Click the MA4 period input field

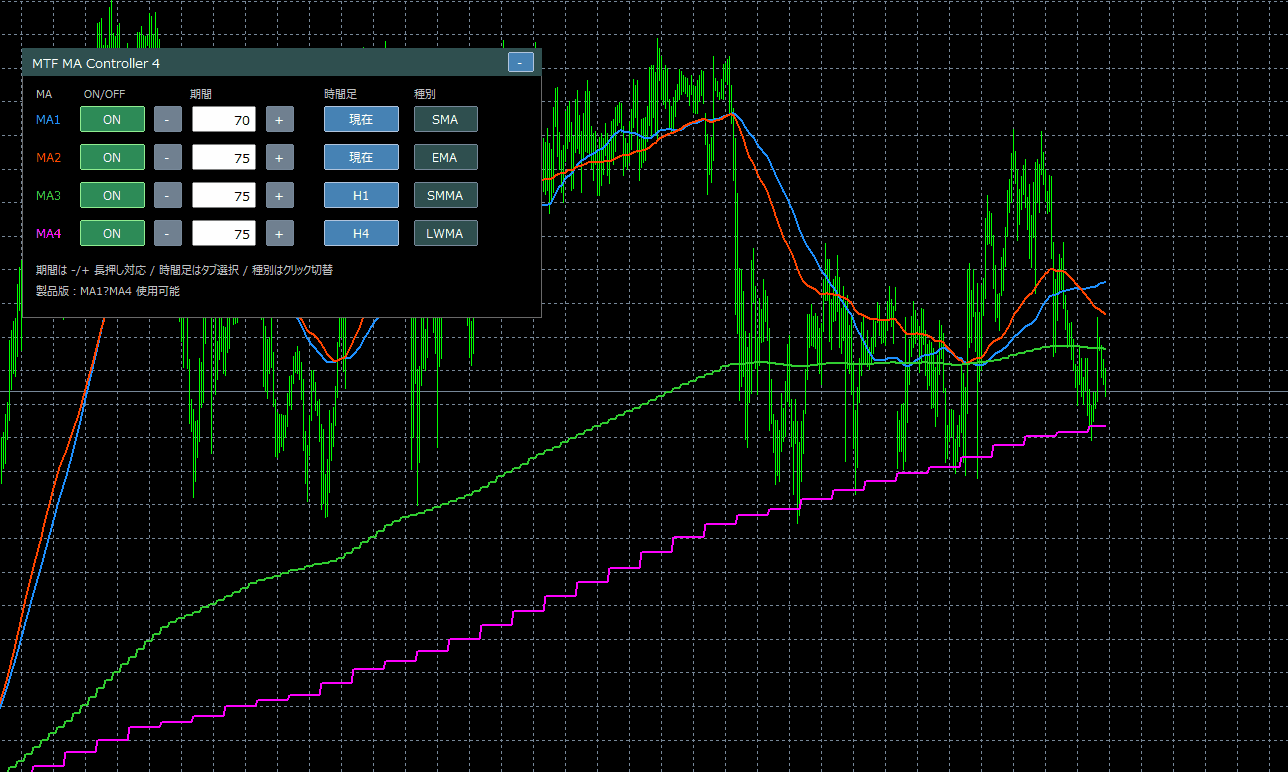pyautogui.click(x=224, y=233)
